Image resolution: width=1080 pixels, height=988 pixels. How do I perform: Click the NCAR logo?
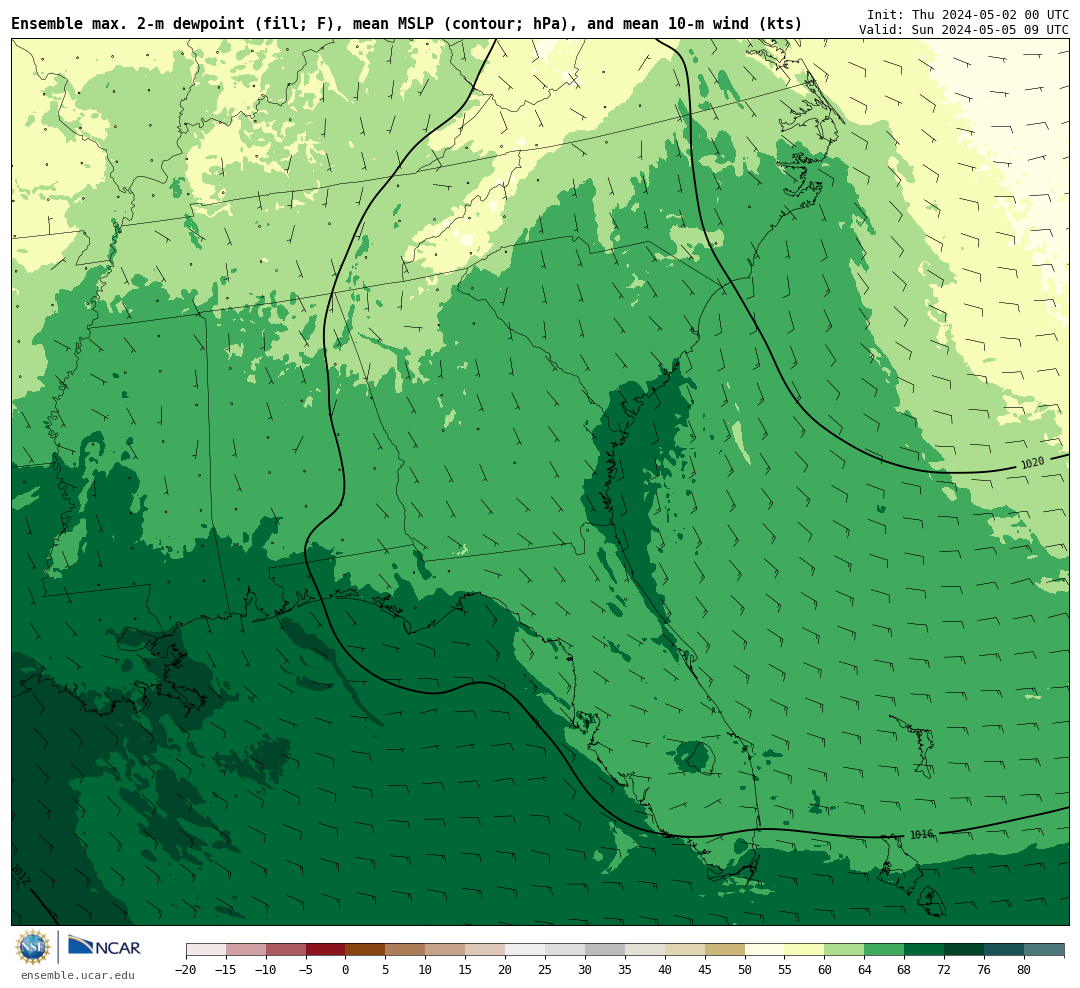(104, 947)
